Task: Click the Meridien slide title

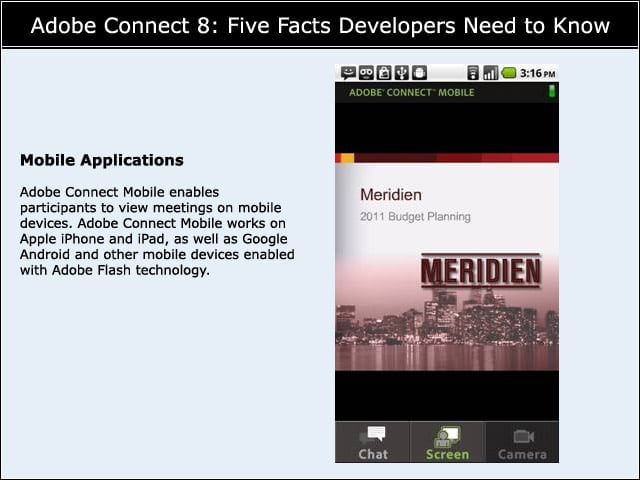Action: tap(391, 195)
